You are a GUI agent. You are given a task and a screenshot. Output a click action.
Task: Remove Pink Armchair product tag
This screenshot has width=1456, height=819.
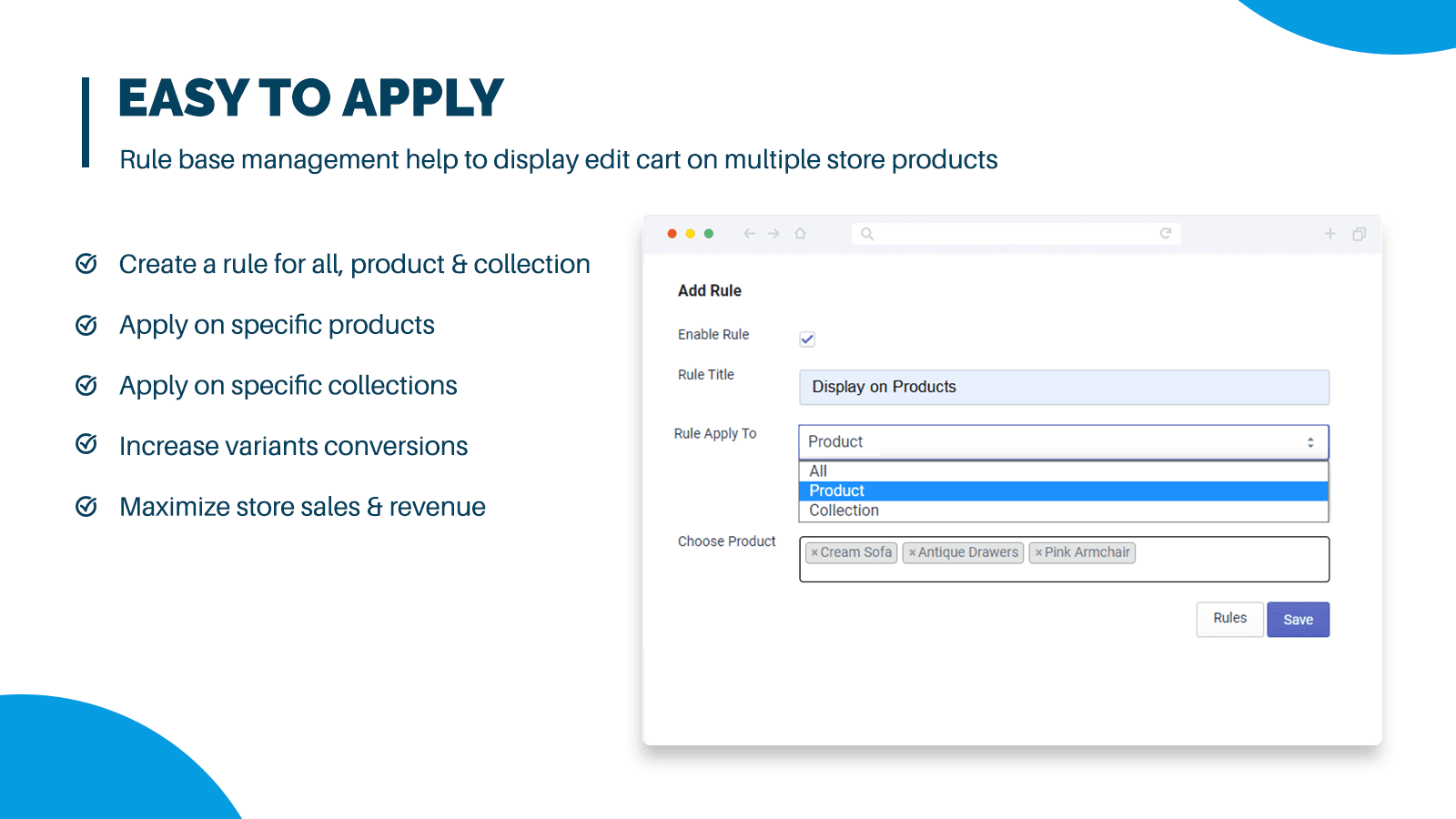[1038, 553]
